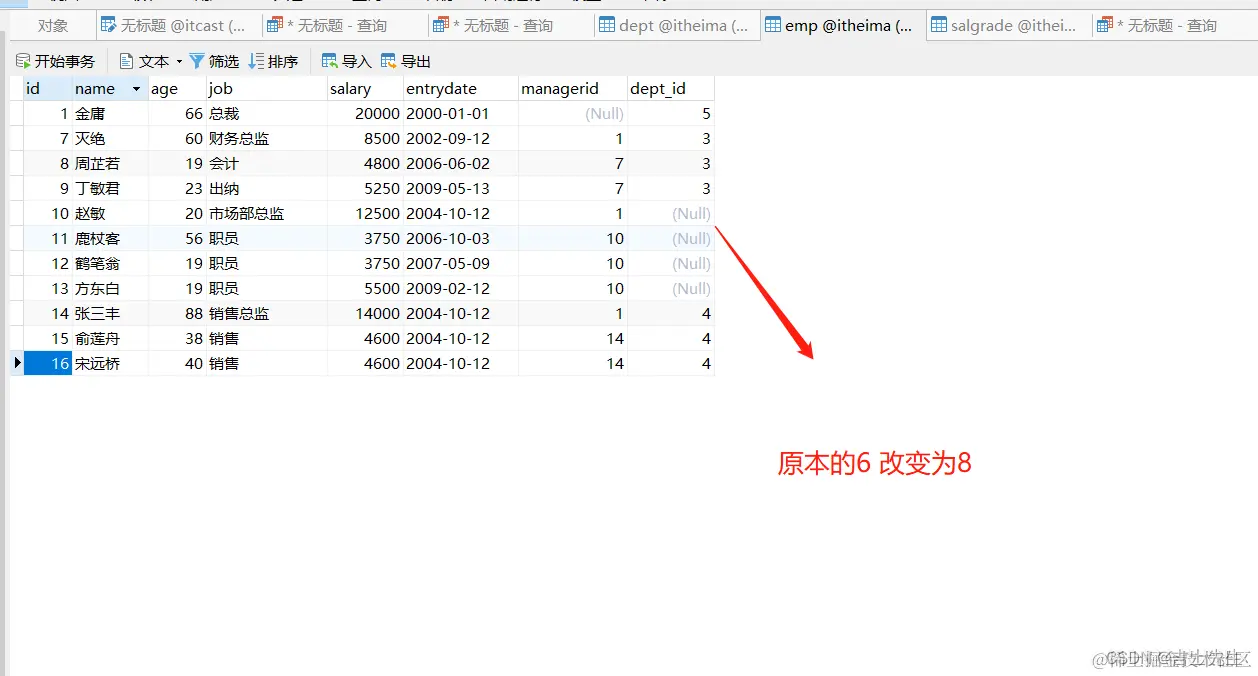Click the job cell 出纳
Viewport: 1258px width, 676px height.
[266, 189]
